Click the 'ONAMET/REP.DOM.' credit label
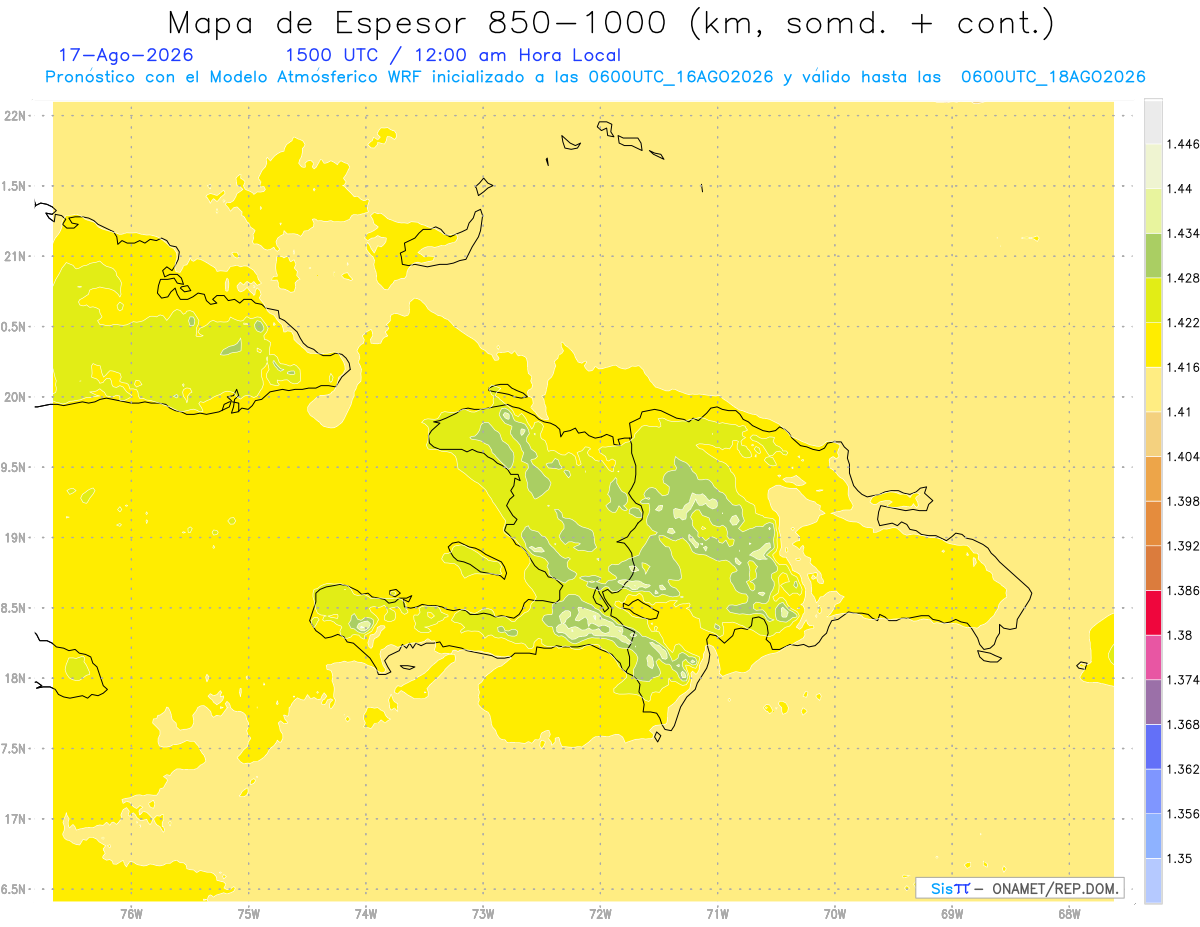The width and height of the screenshot is (1200, 927). [x=1054, y=888]
